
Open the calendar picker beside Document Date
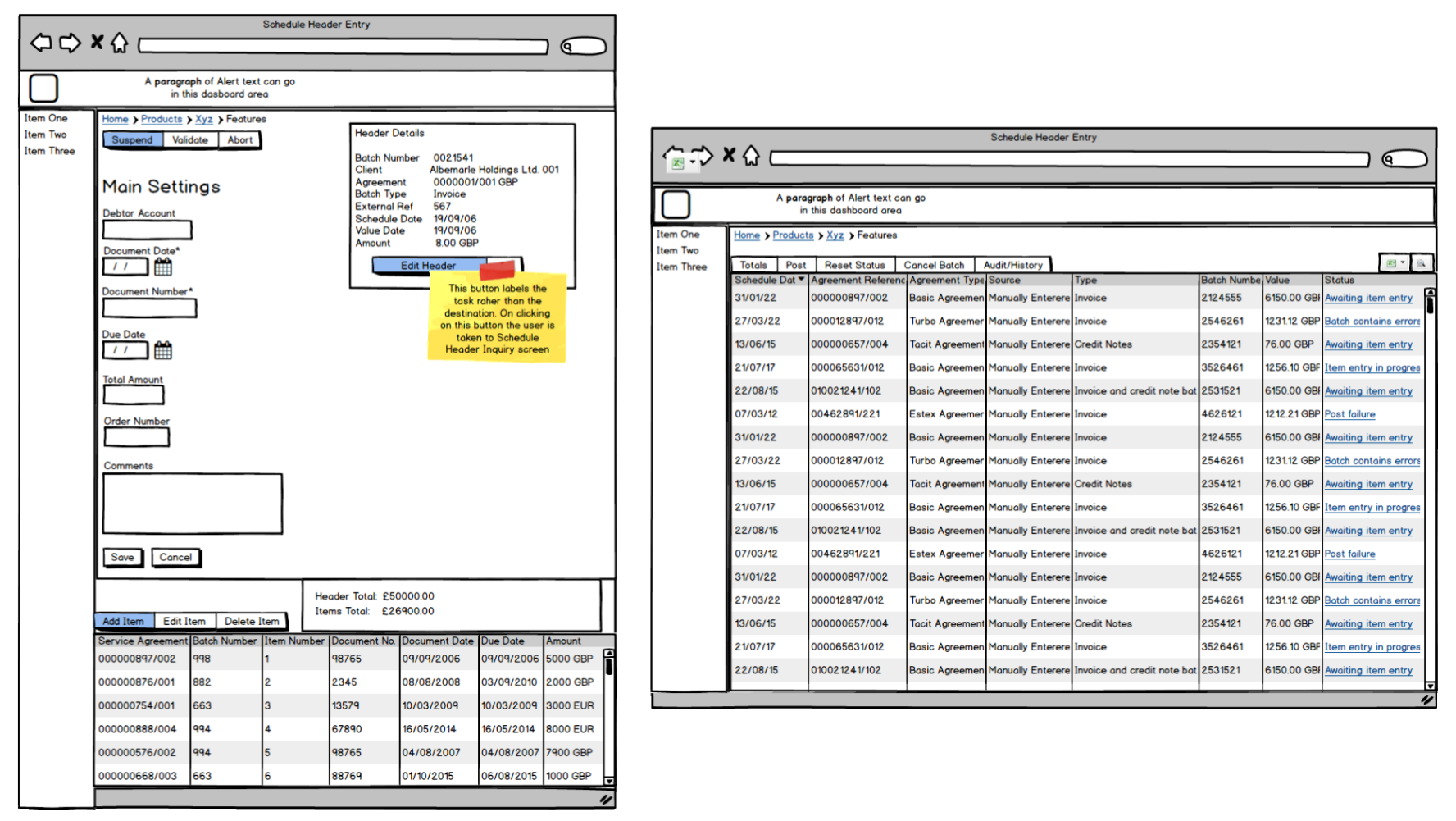(163, 267)
